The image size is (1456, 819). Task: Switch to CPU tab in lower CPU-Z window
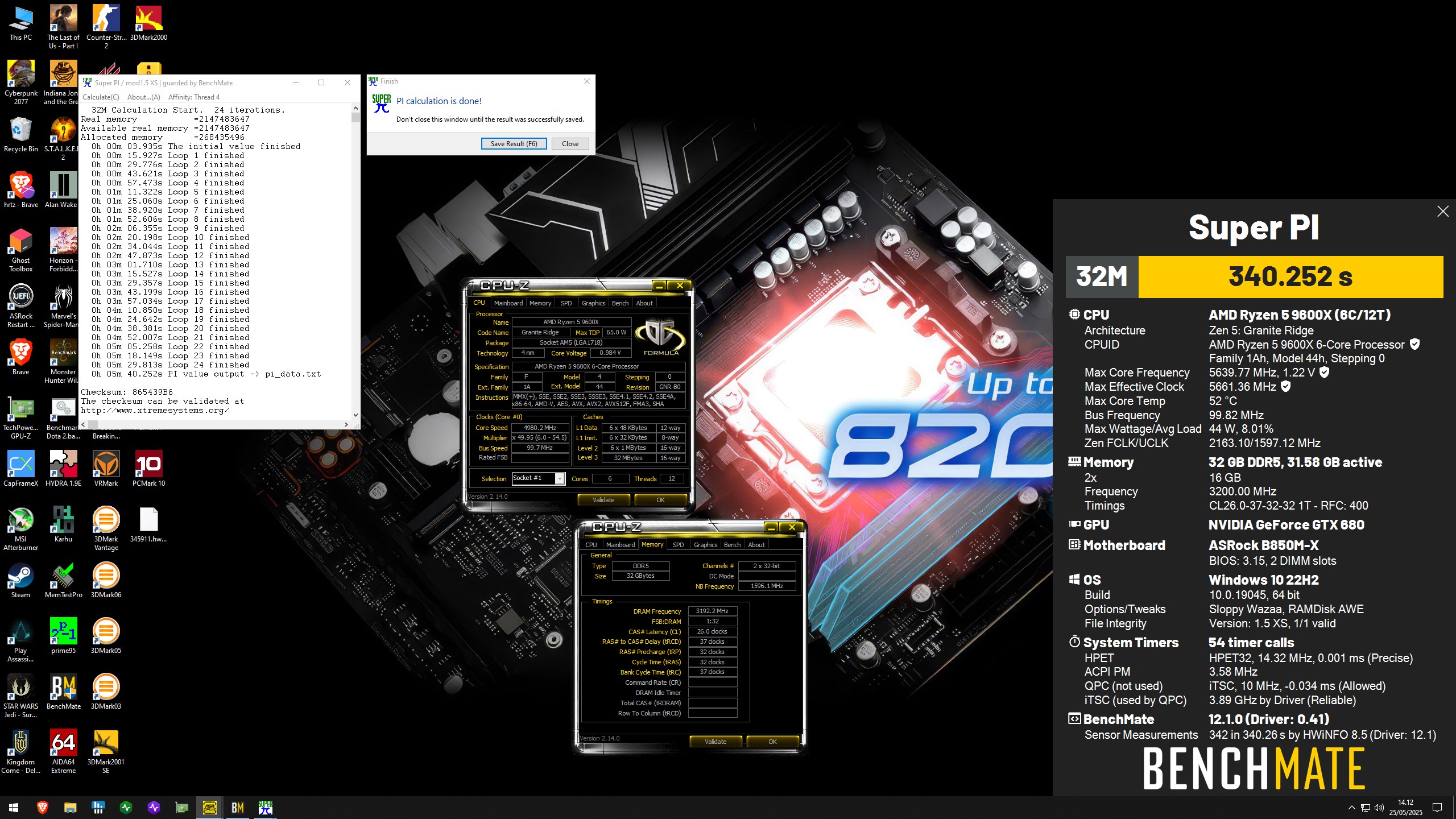(591, 545)
